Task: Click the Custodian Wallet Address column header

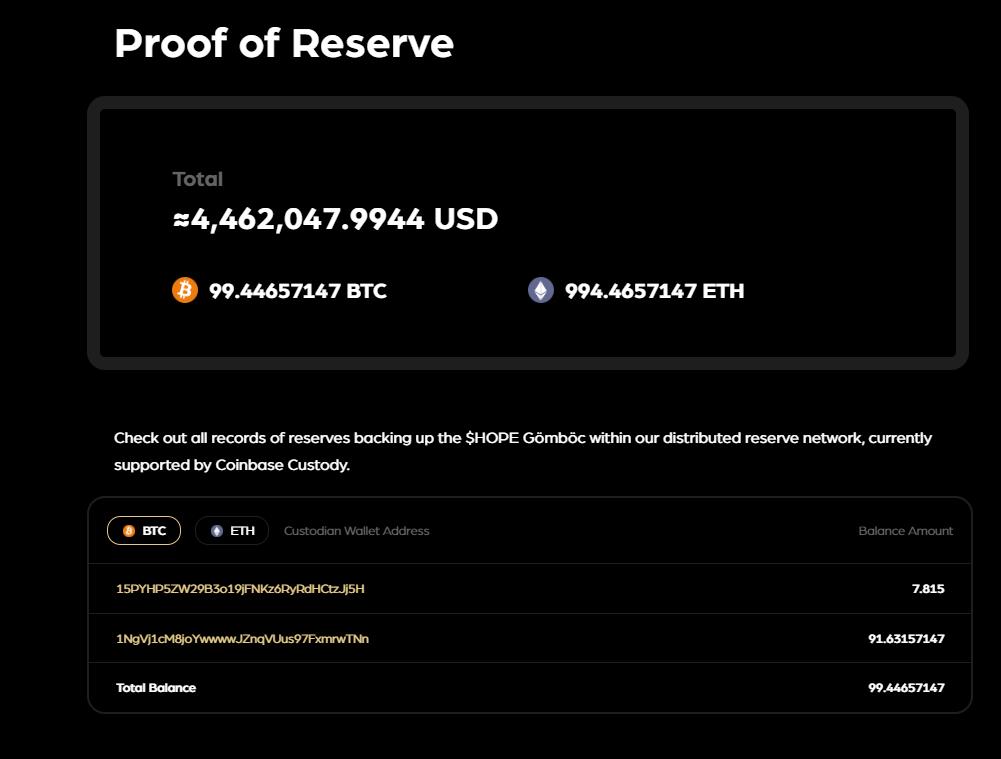Action: (357, 531)
